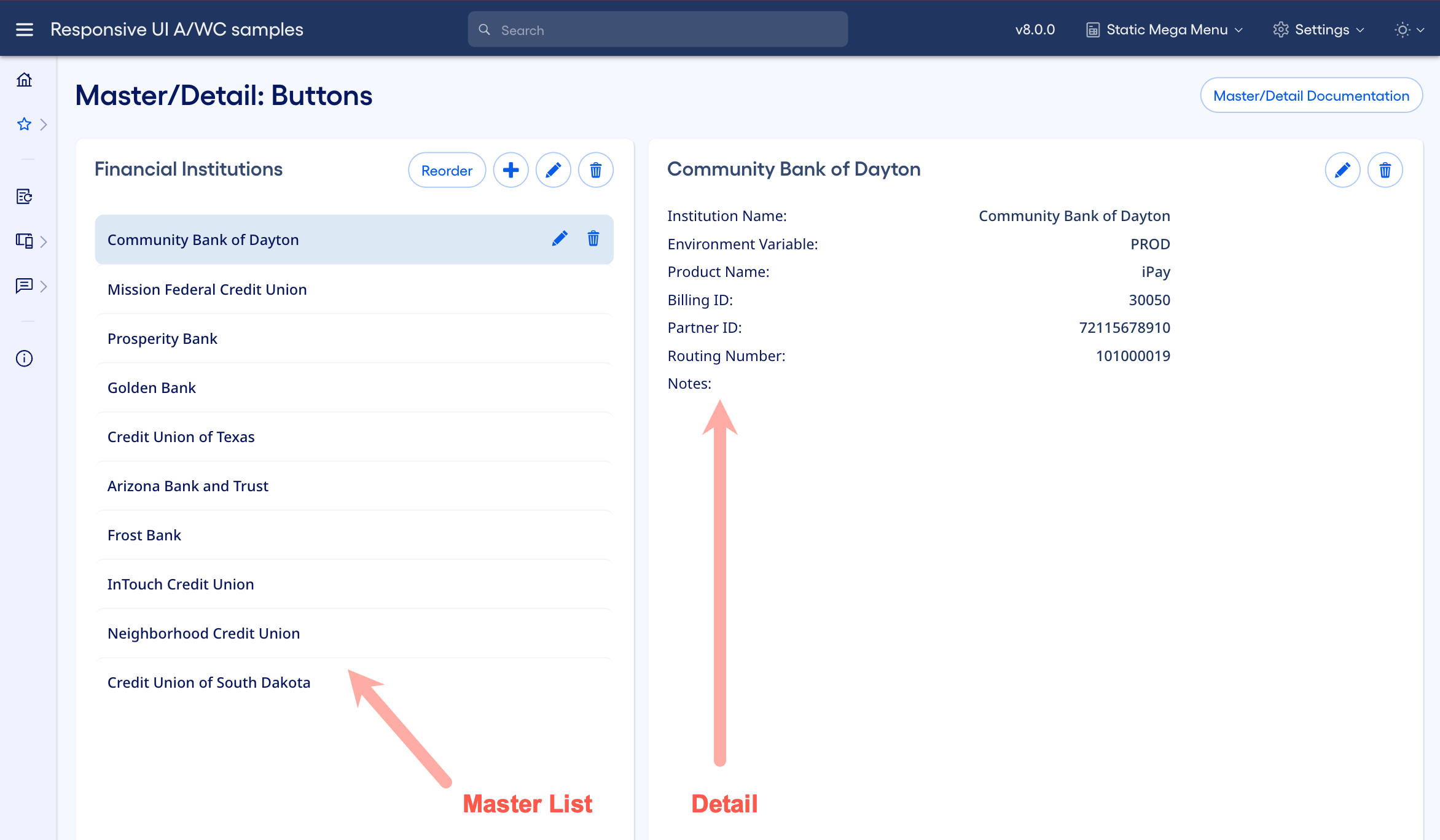Viewport: 1440px width, 840px height.
Task: Click trash icon in Community Bank of Dayton row
Action: point(593,239)
